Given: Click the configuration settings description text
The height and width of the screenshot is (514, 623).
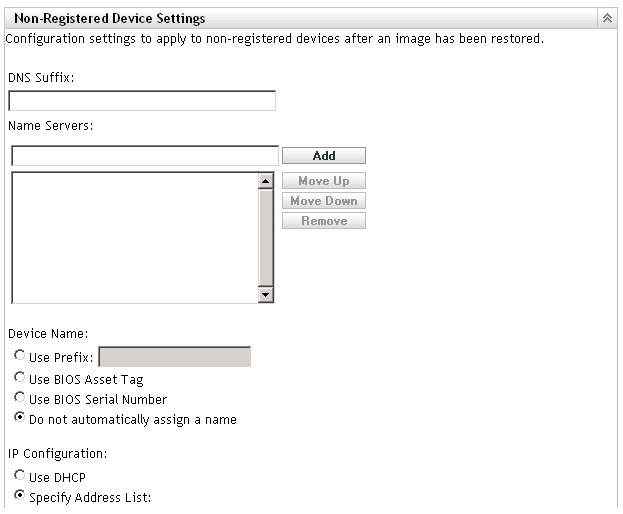Looking at the screenshot, I should point(274,39).
